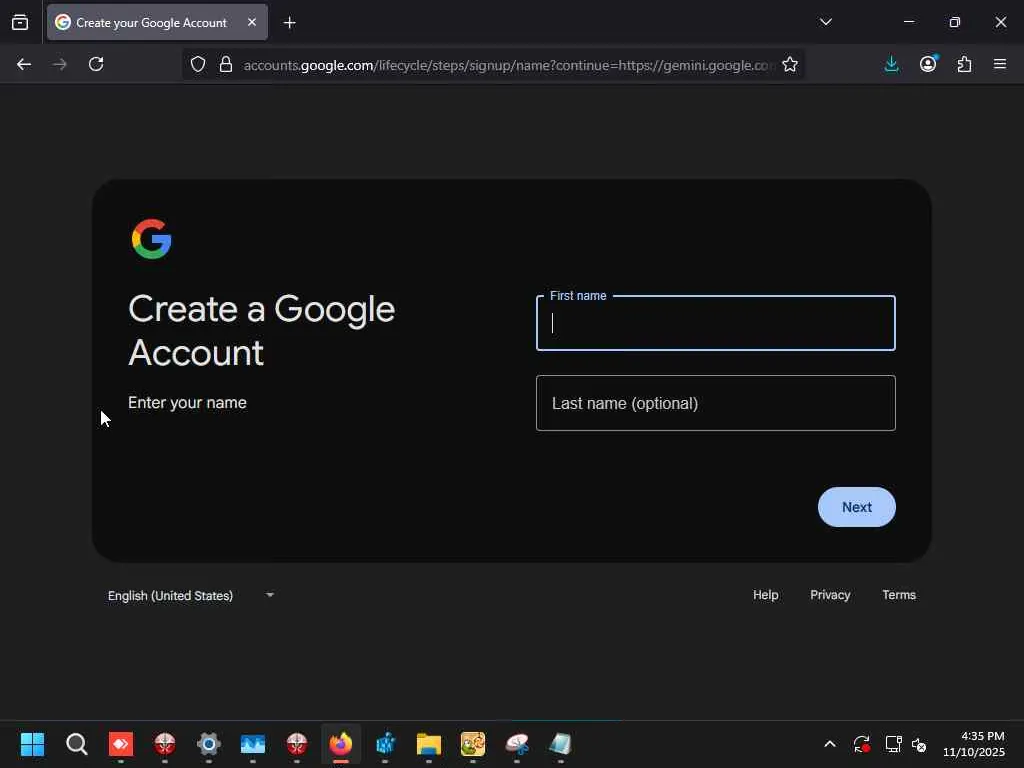This screenshot has width=1024, height=768.
Task: Open the blue figures taskbar app
Action: pyautogui.click(x=385, y=744)
